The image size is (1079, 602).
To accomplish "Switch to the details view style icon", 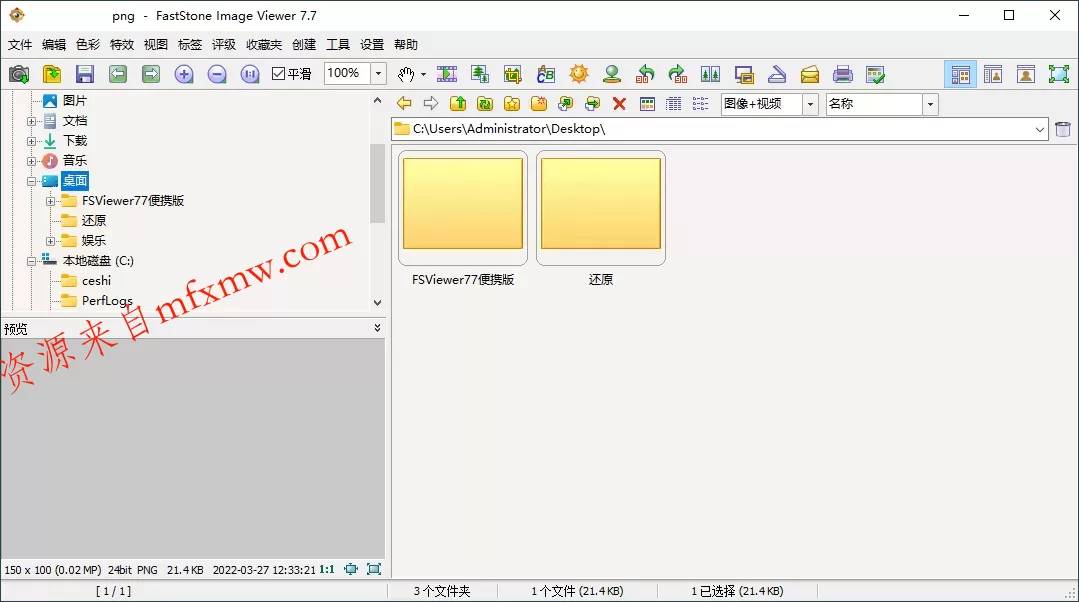I will coord(674,103).
